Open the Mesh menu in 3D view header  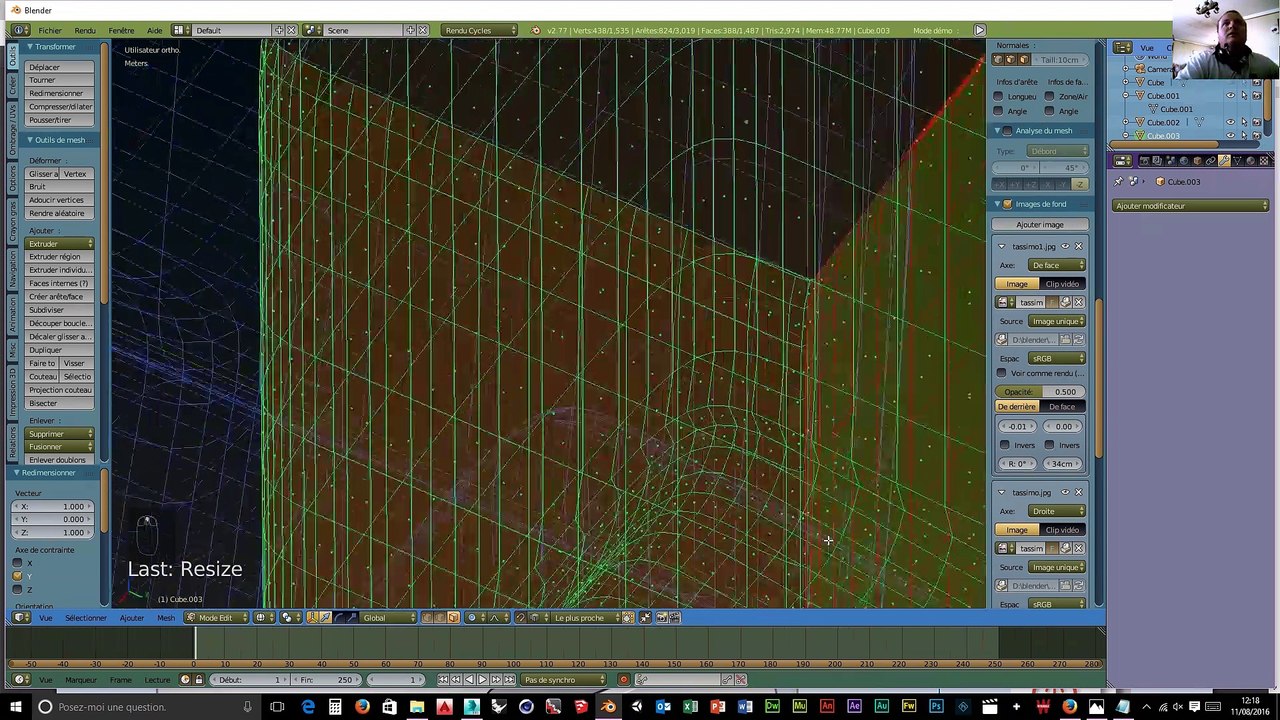tap(165, 617)
